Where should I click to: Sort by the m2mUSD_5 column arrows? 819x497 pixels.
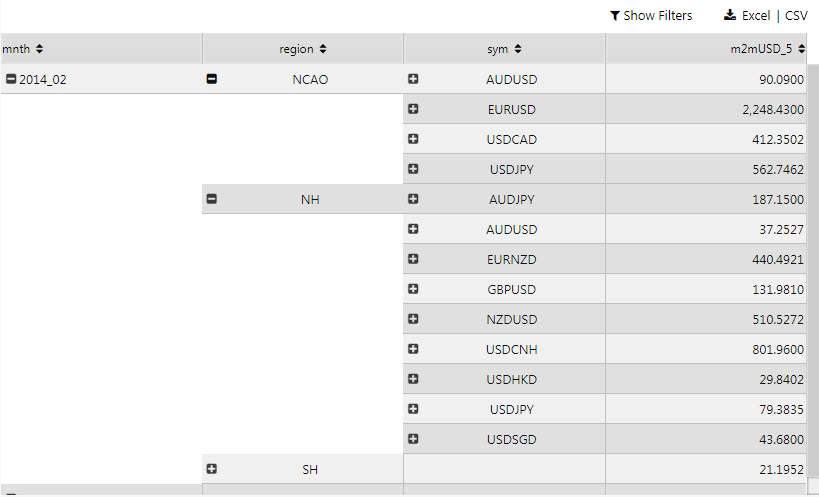802,49
